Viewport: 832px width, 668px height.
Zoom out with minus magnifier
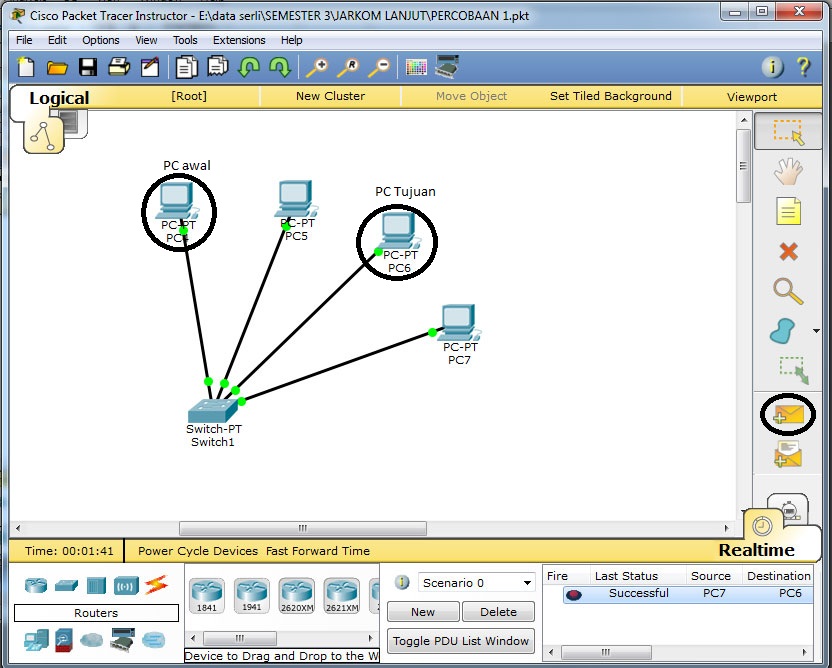pos(379,67)
